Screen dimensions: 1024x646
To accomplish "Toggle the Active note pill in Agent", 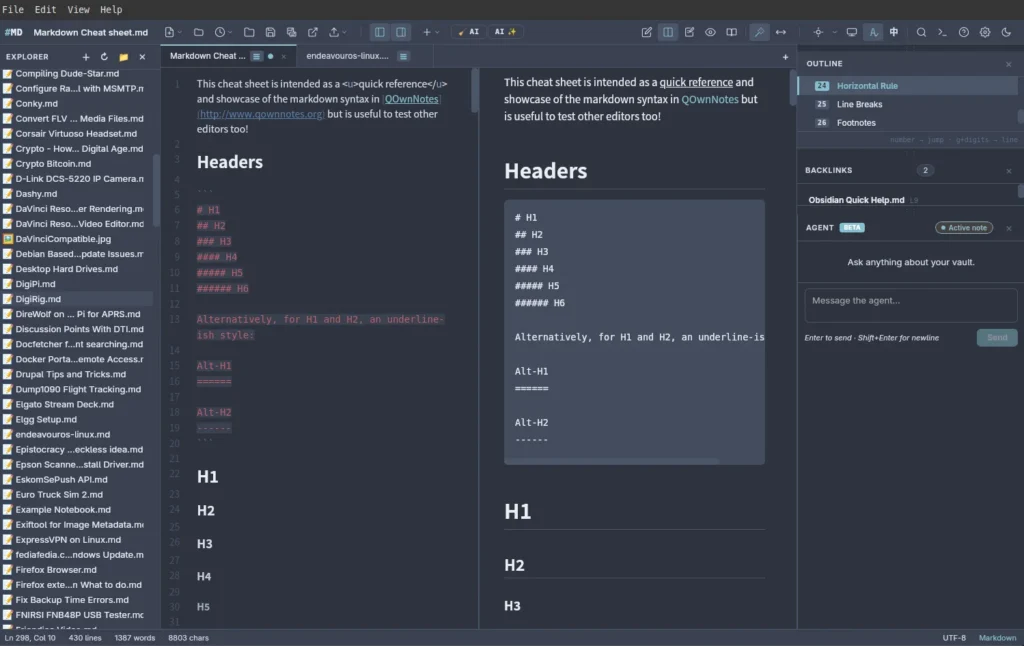I will click(x=964, y=227).
